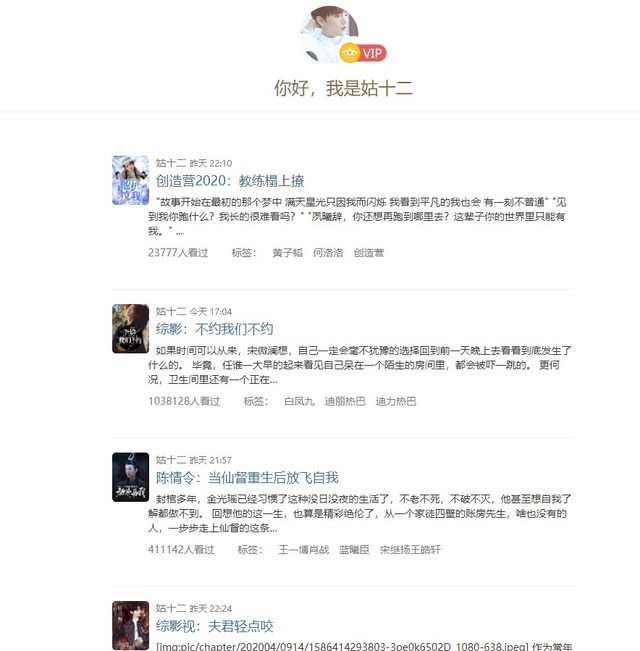Open story title 综影：不约我们不约

click(214, 329)
